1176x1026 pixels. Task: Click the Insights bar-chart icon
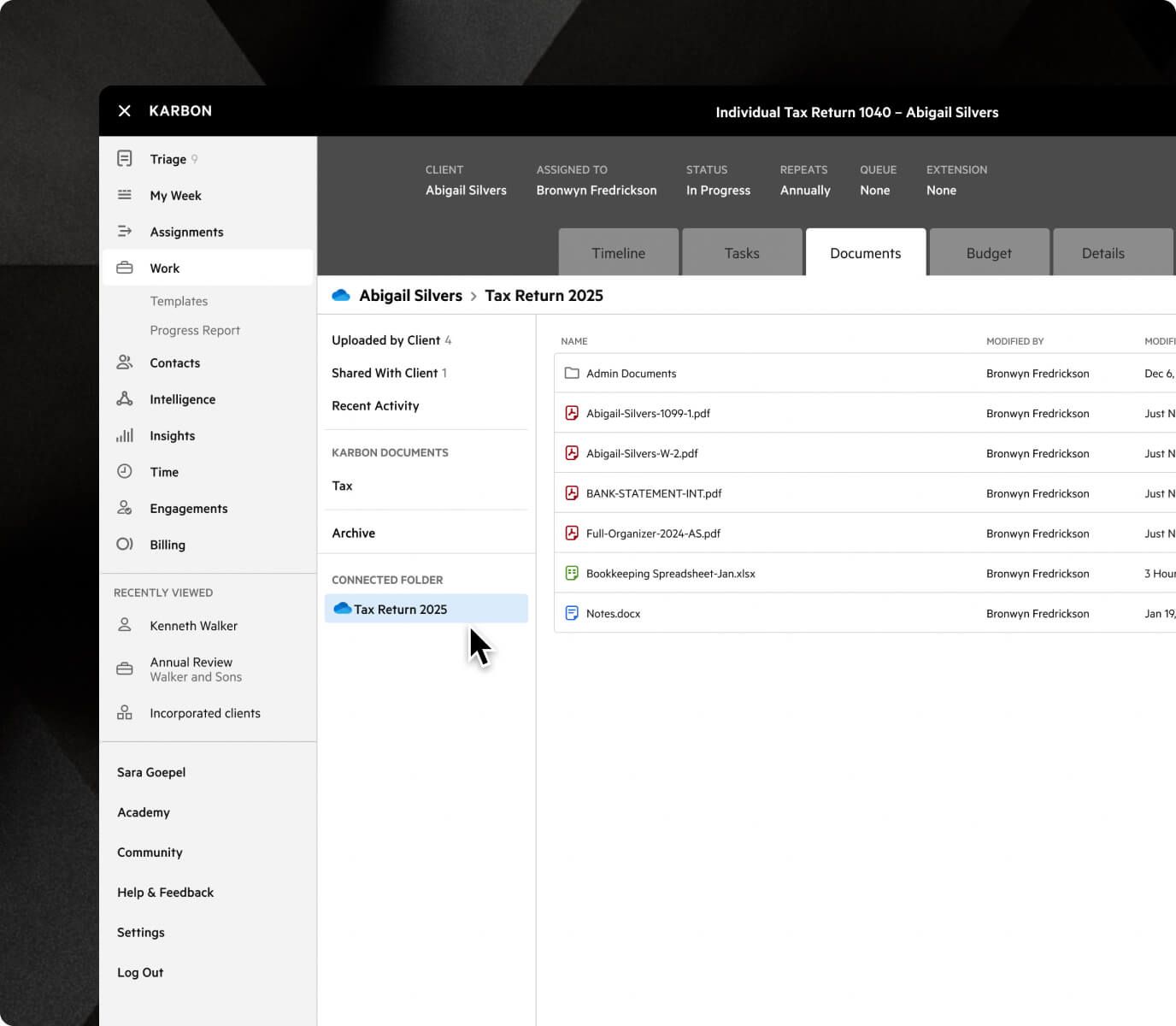[125, 435]
